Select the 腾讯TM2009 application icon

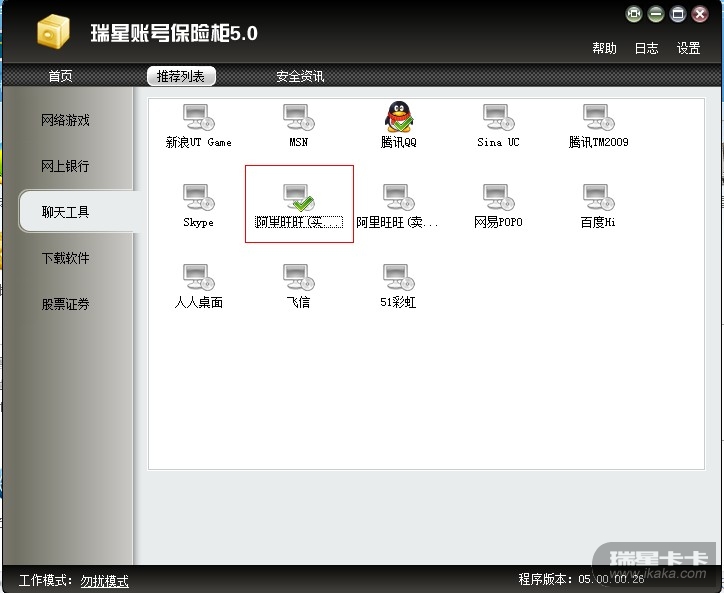coord(598,117)
